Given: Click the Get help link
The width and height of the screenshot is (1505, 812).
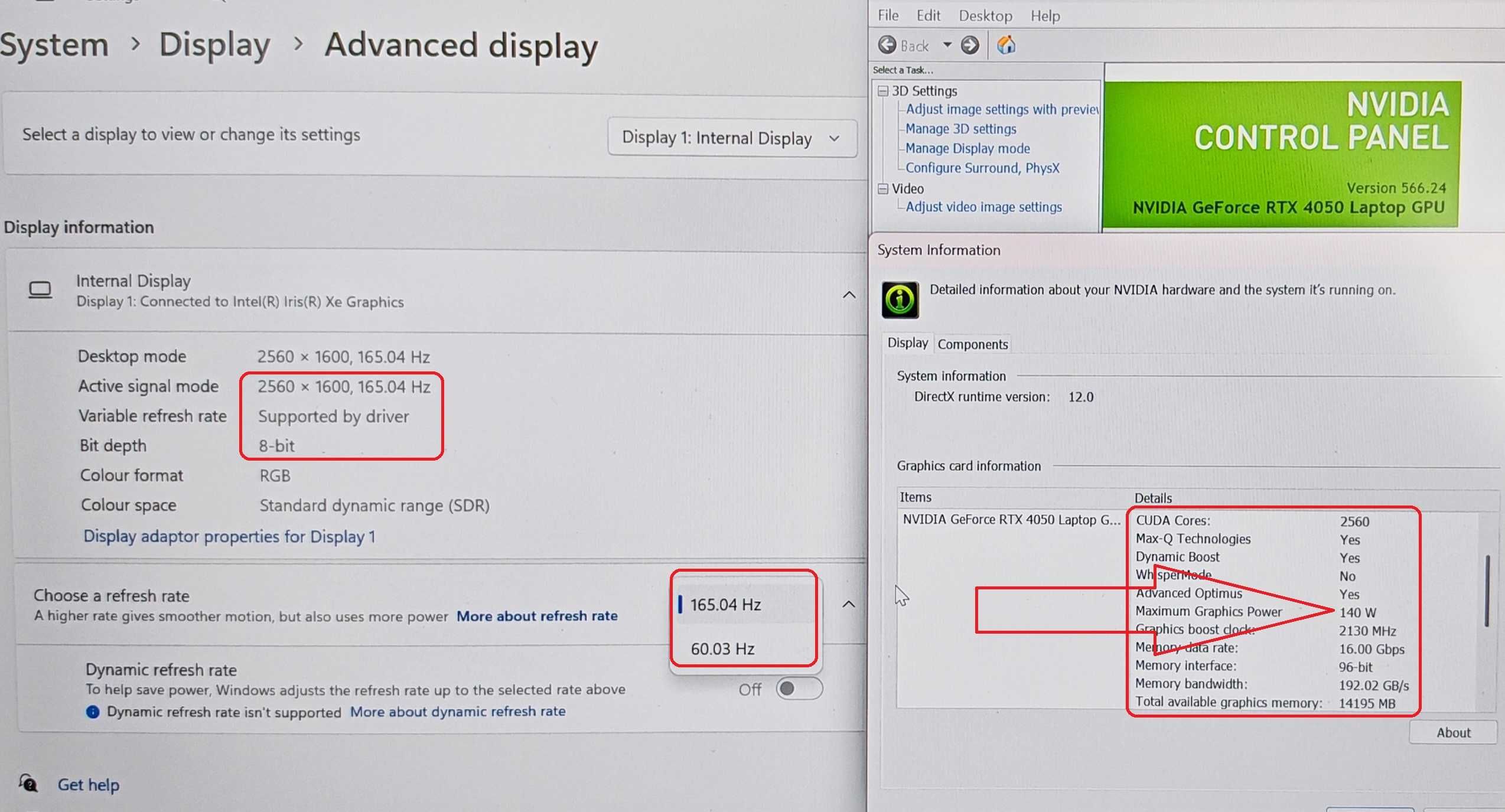Looking at the screenshot, I should [x=88, y=784].
